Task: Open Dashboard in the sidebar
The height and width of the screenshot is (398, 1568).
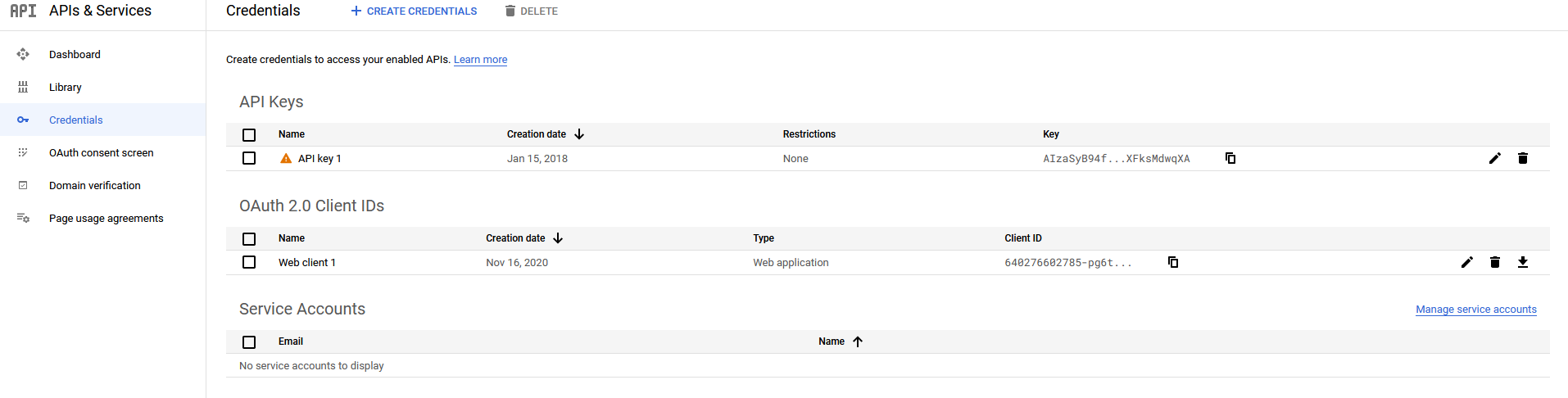Action: point(75,55)
